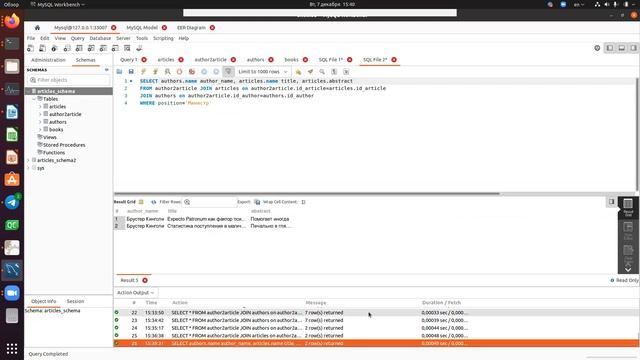This screenshot has height=360, width=640.
Task: Open the Form Editor result view
Action: [628, 230]
